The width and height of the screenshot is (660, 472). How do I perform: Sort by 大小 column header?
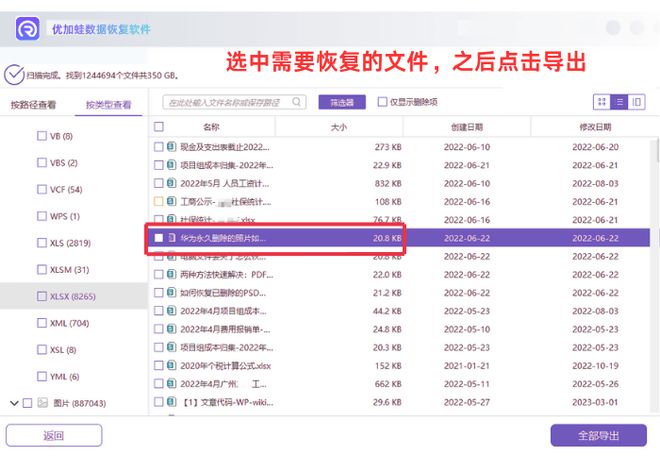(339, 127)
